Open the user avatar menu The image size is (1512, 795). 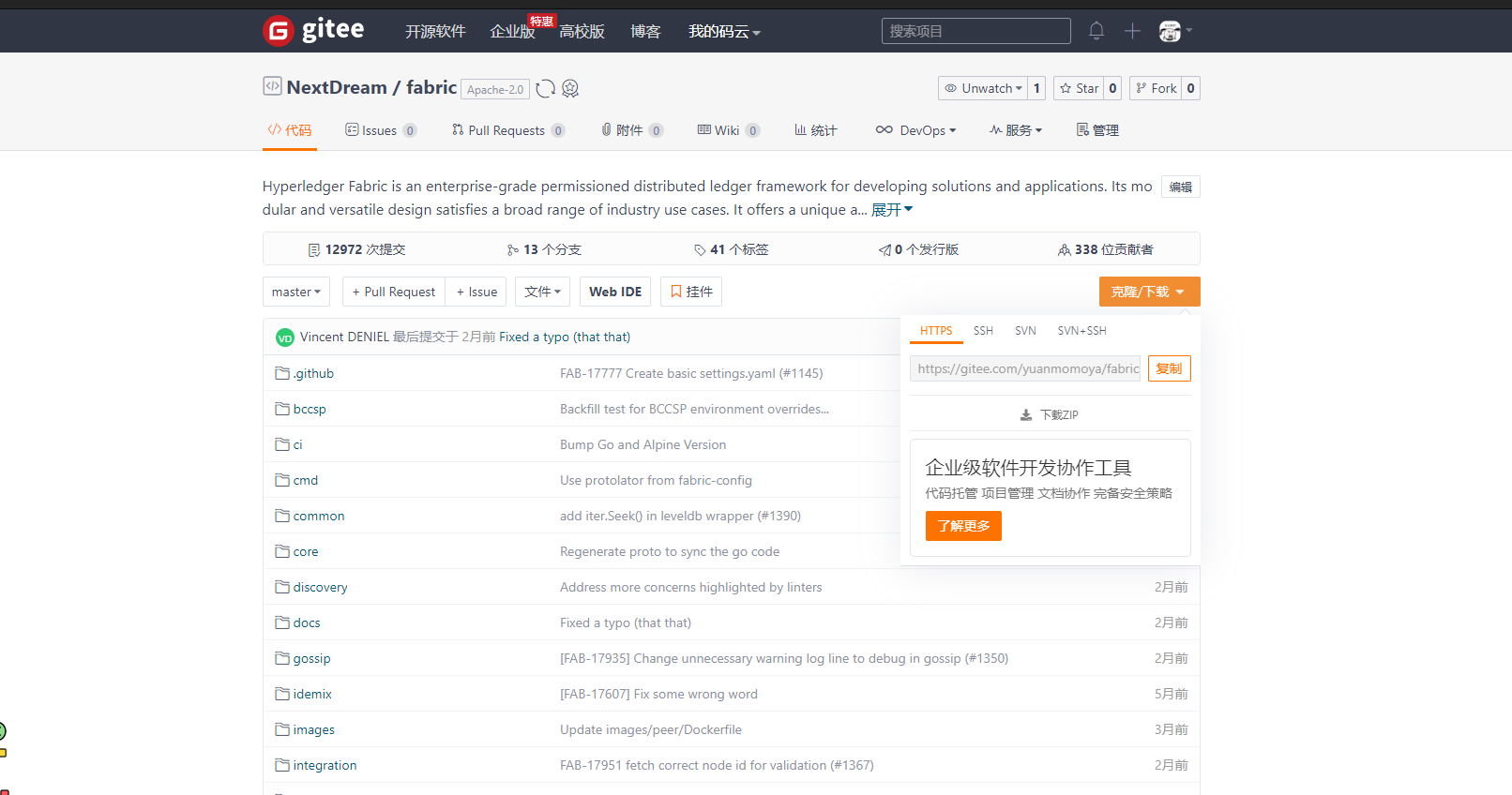click(x=1175, y=31)
